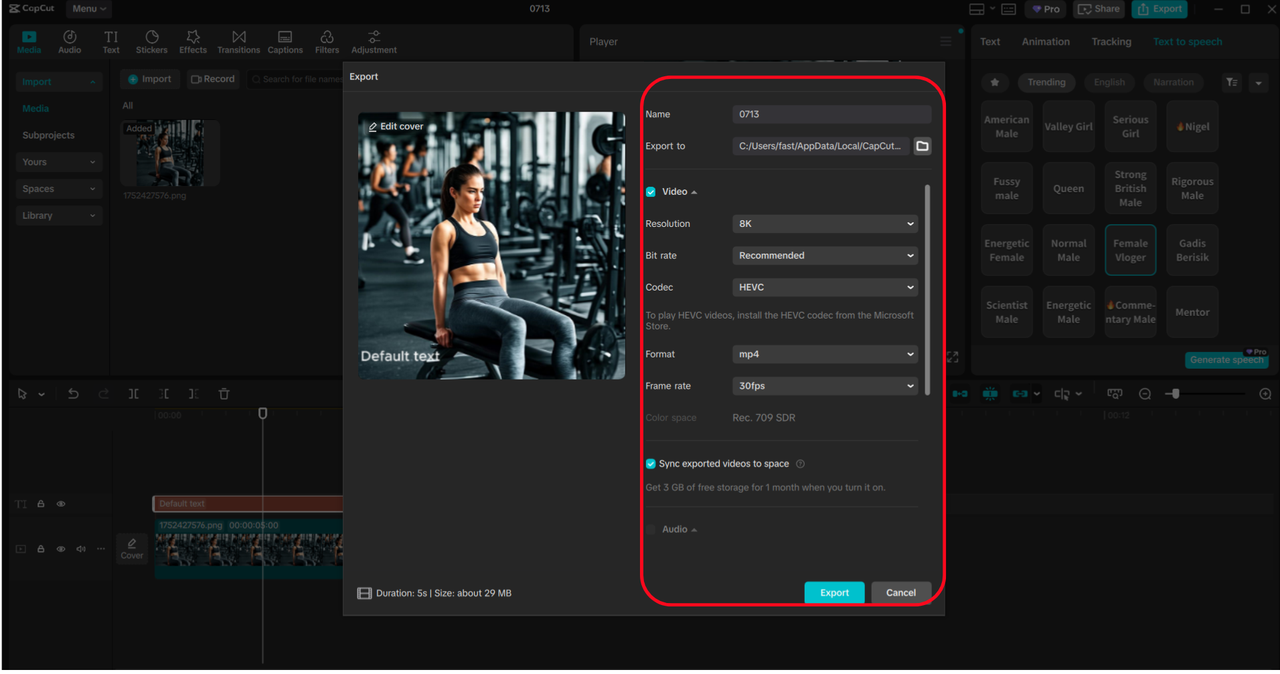The image size is (1280, 674).
Task: Click the folder icon beside Export to path
Action: (922, 146)
